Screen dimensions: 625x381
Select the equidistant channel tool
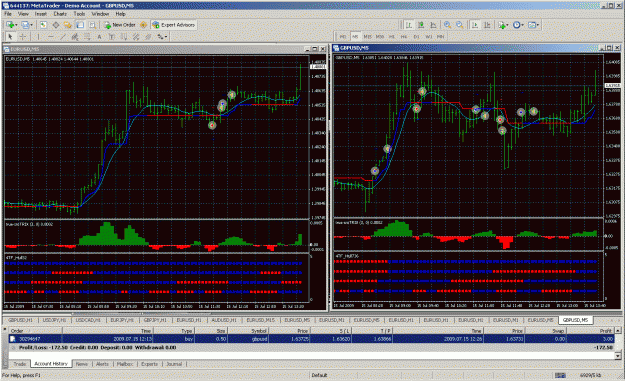[75, 37]
